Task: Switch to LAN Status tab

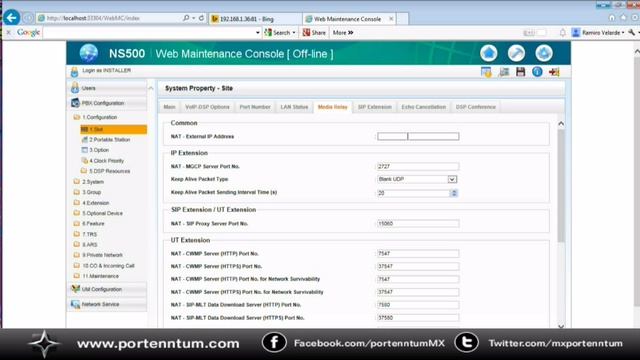Action: [x=294, y=107]
